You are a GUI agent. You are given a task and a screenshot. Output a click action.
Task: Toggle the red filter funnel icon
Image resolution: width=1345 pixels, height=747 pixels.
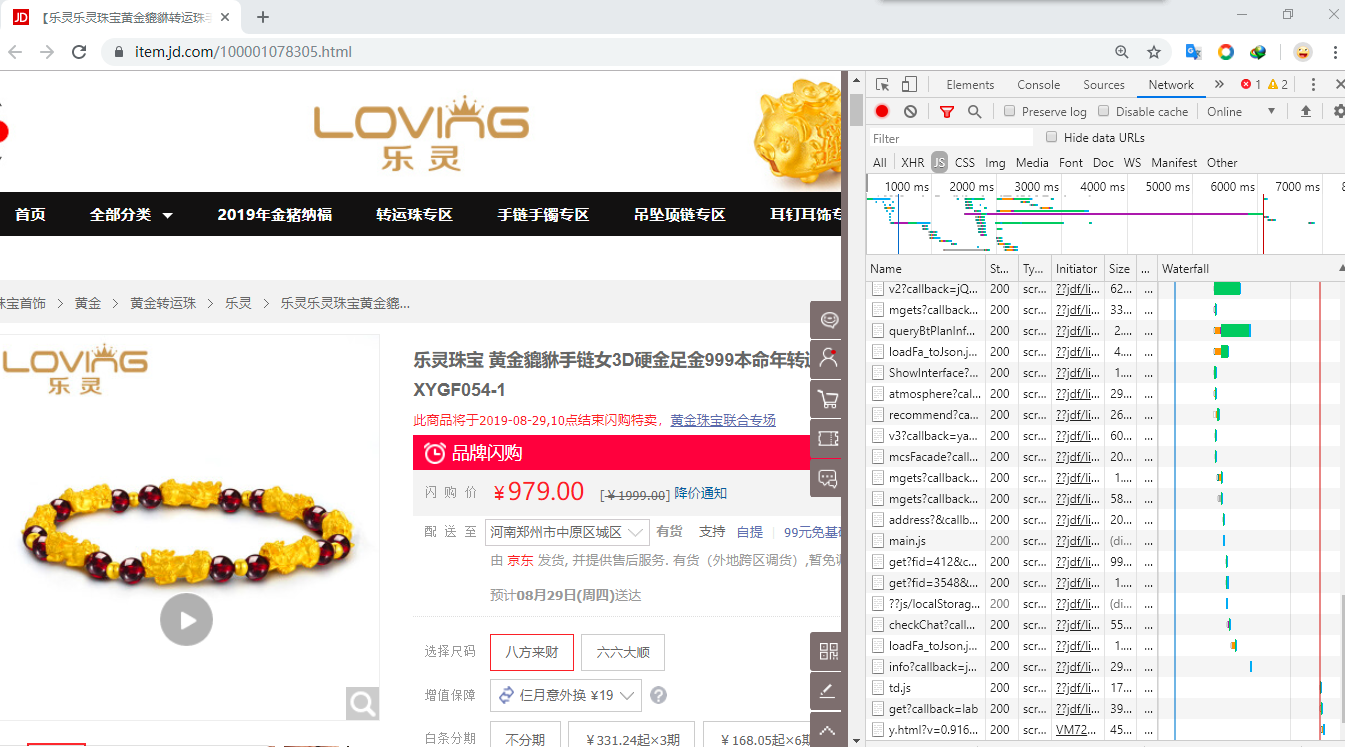(947, 112)
